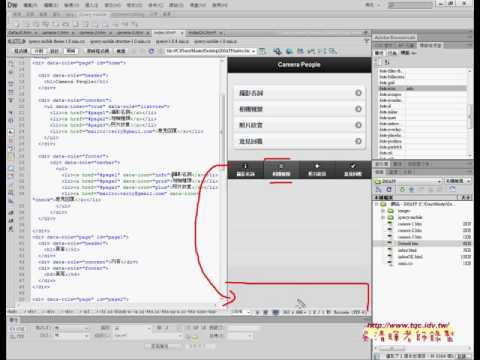Open the zoom percentage dropdown in status bar
480x360 pixels.
241,312
